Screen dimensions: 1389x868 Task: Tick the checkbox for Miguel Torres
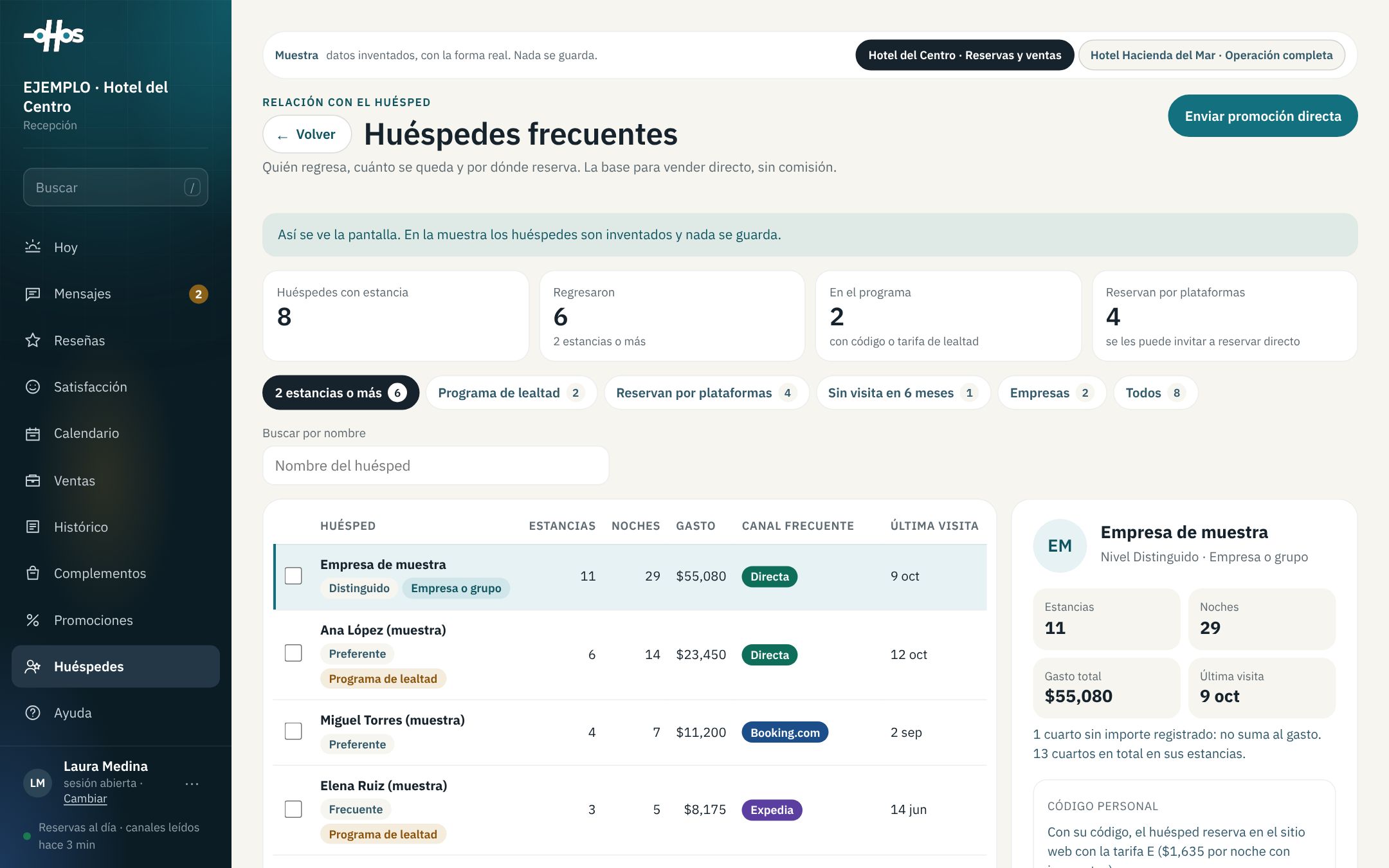coord(293,731)
